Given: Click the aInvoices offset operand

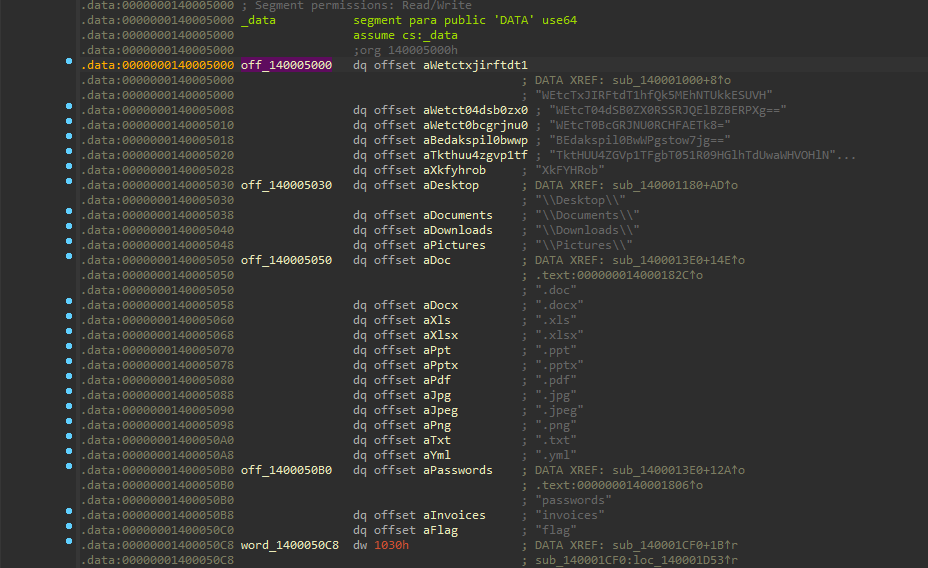Looking at the screenshot, I should click(x=454, y=515).
